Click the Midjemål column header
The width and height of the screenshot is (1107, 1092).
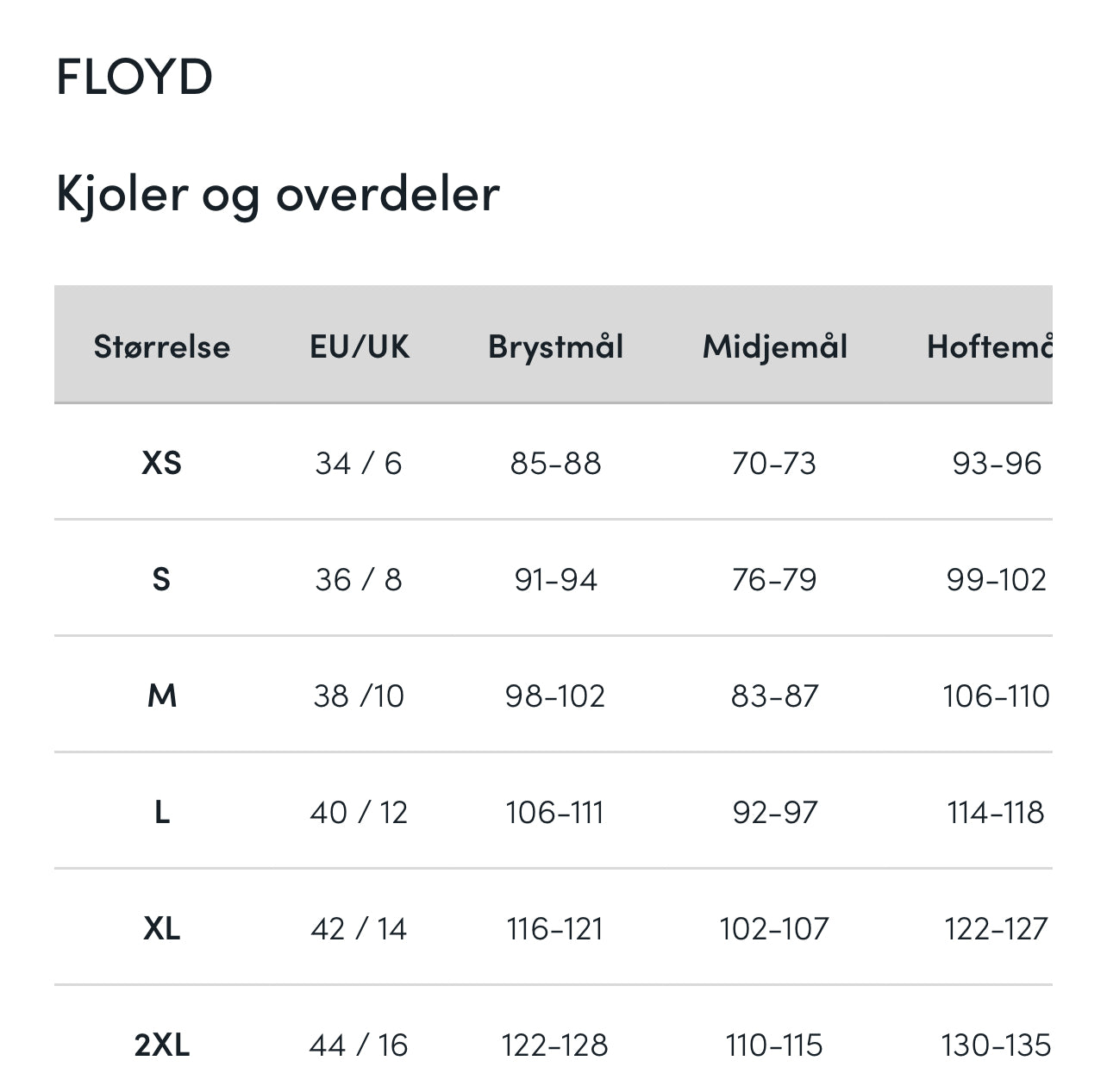774,346
